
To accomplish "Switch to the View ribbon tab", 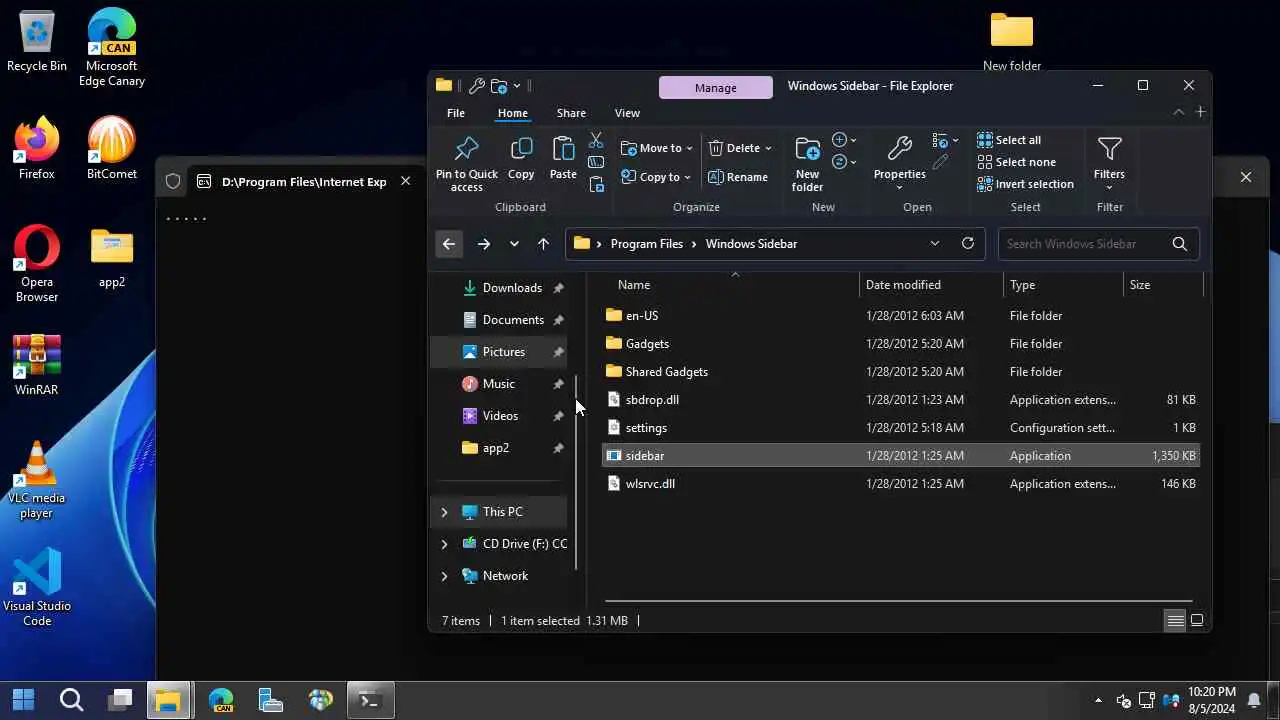I will click(627, 113).
